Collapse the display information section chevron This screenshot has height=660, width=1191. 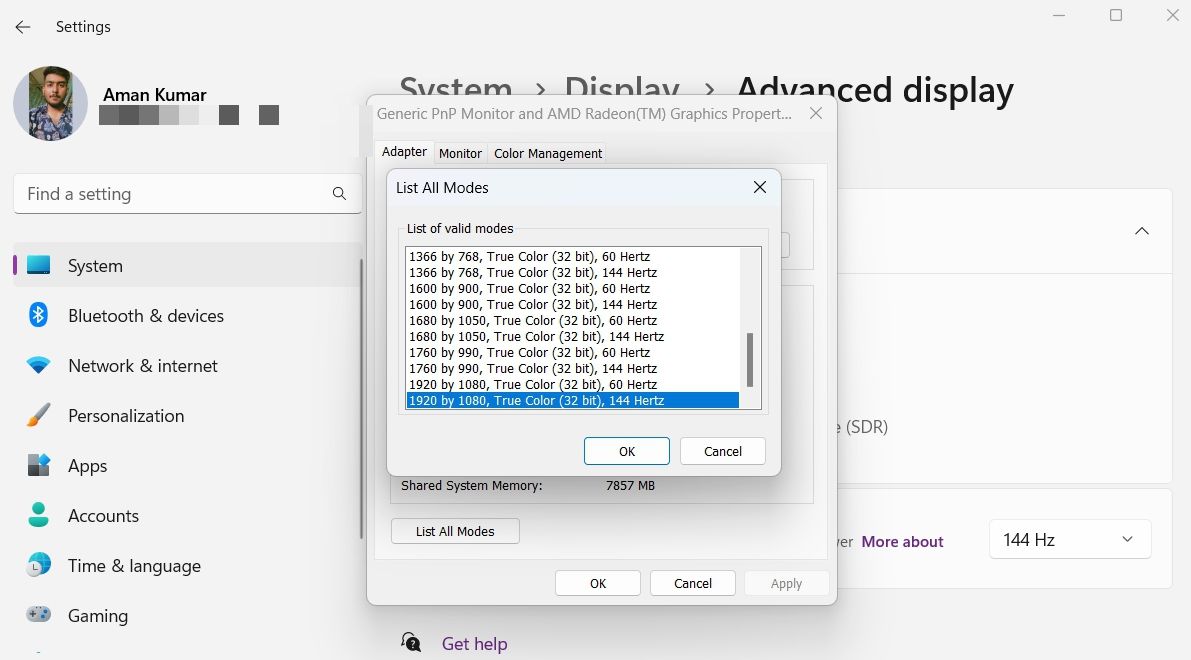coord(1141,231)
